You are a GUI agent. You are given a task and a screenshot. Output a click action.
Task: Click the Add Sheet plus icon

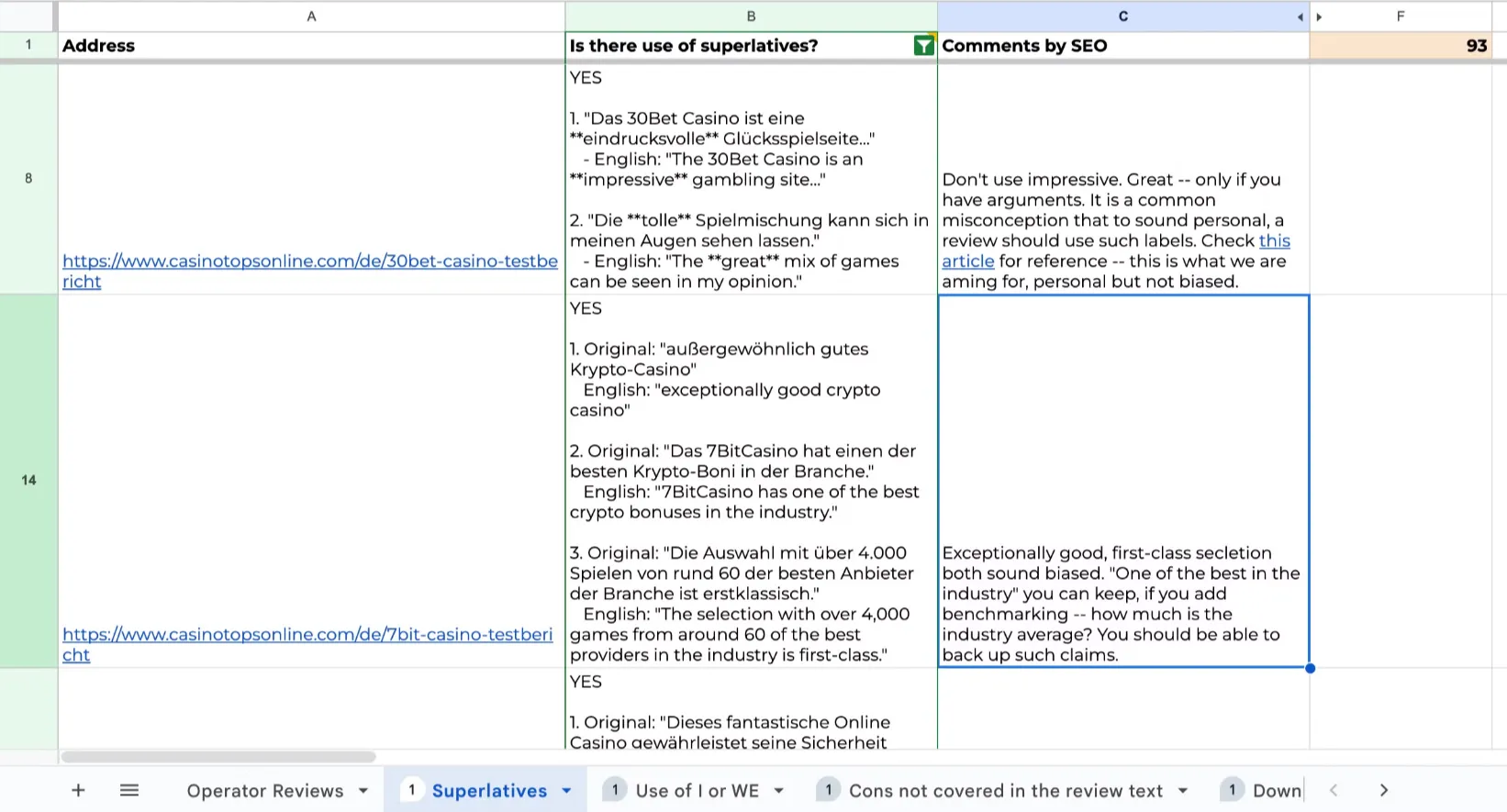click(78, 790)
